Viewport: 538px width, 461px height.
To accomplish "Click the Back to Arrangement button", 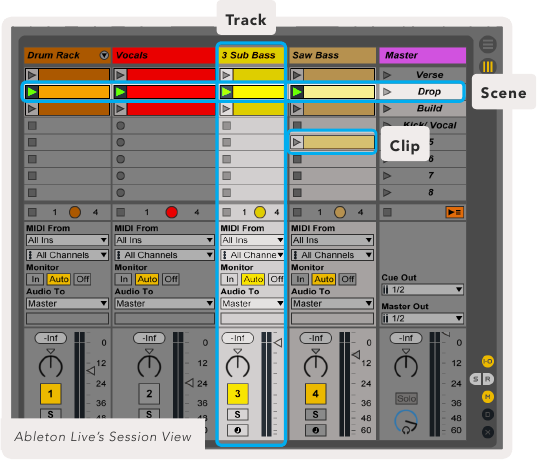I will (455, 212).
